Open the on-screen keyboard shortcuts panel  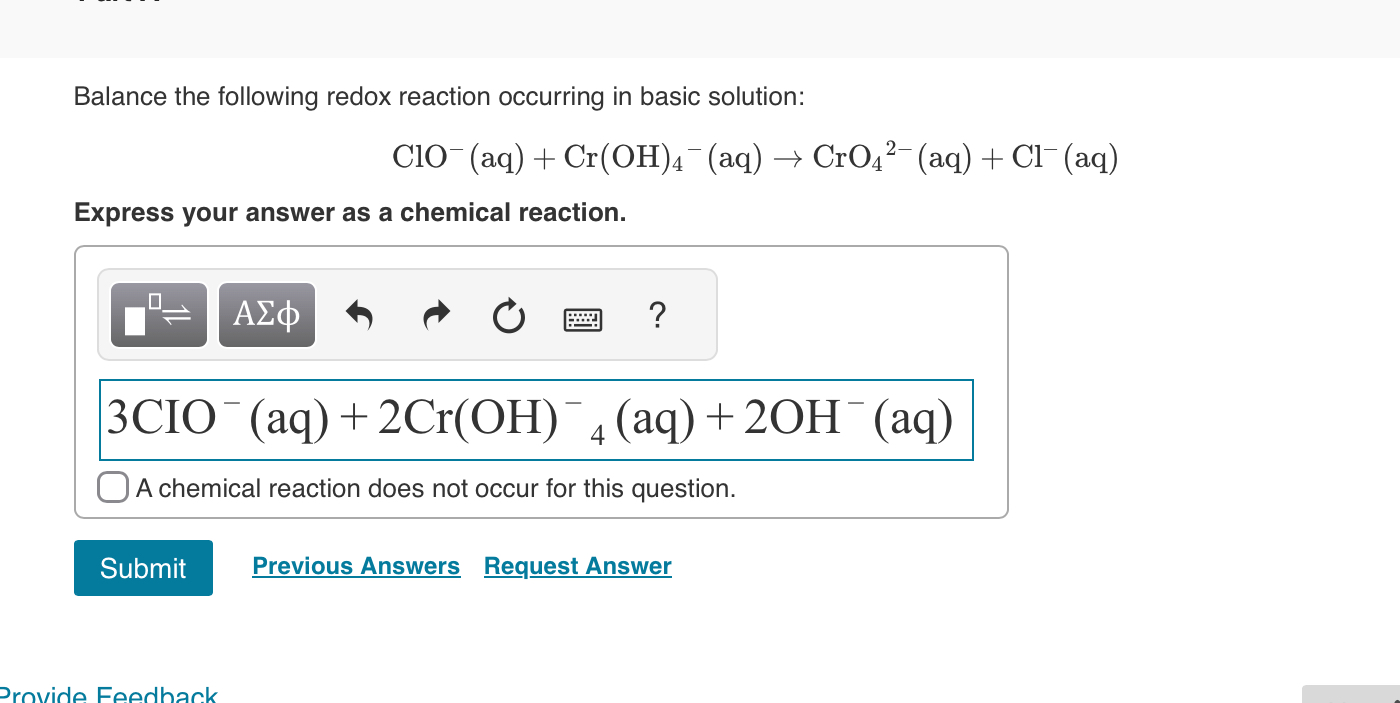[584, 318]
